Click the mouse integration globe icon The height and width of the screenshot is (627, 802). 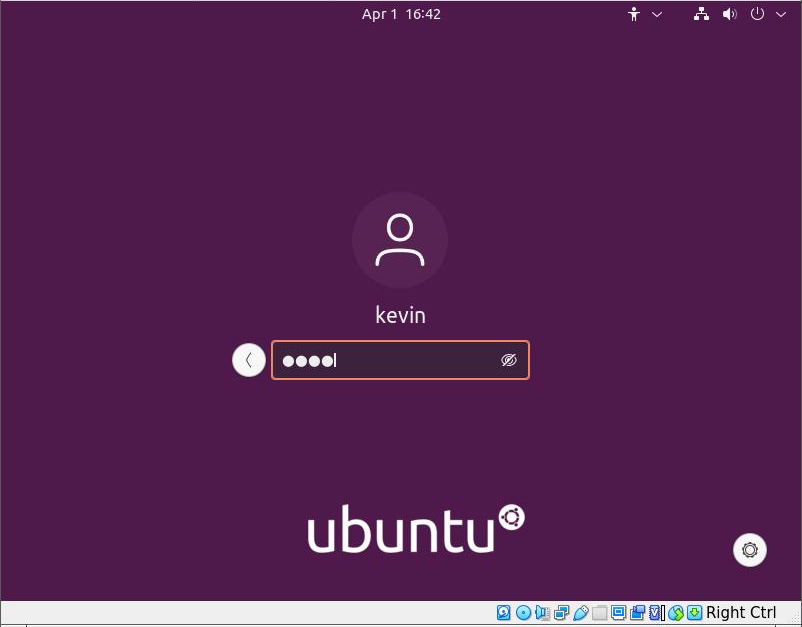(x=676, y=613)
